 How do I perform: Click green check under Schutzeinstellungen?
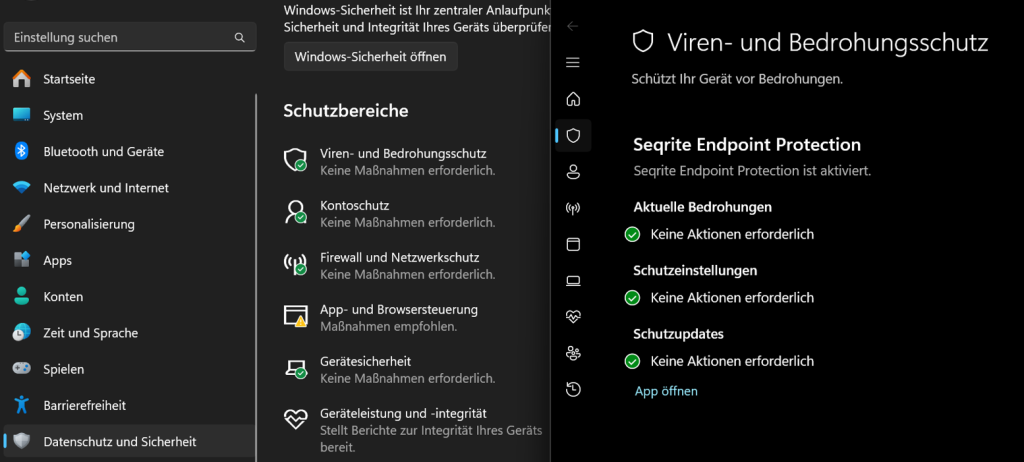[x=632, y=298]
